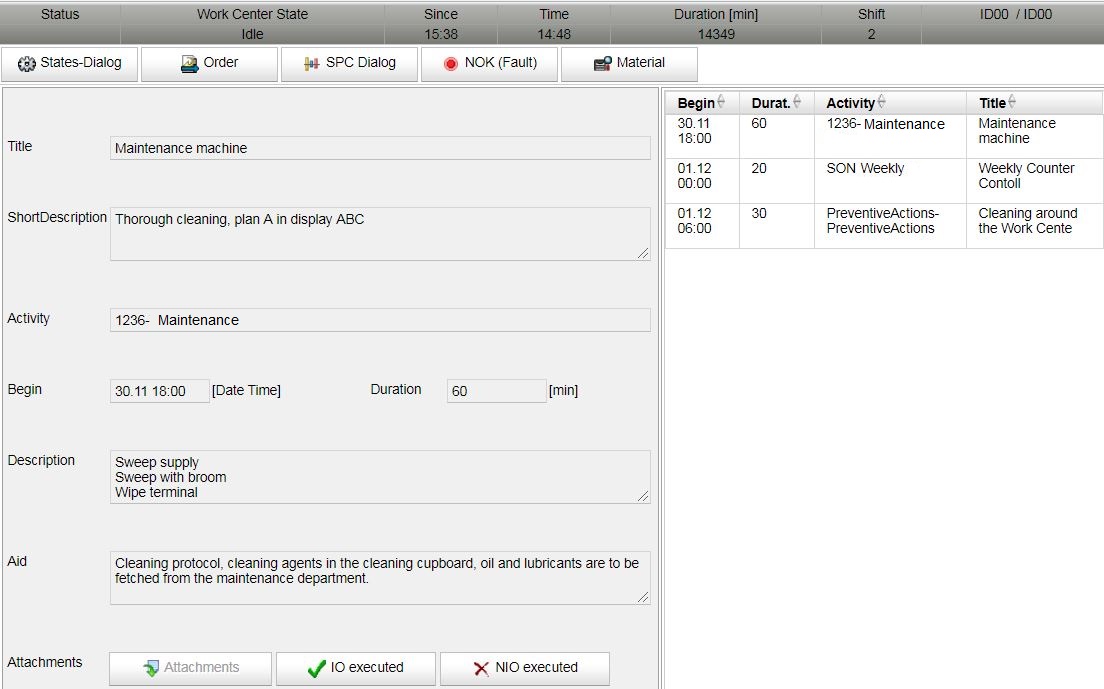This screenshot has width=1104, height=689.
Task: Click the ShortDescription text area
Action: 380,234
